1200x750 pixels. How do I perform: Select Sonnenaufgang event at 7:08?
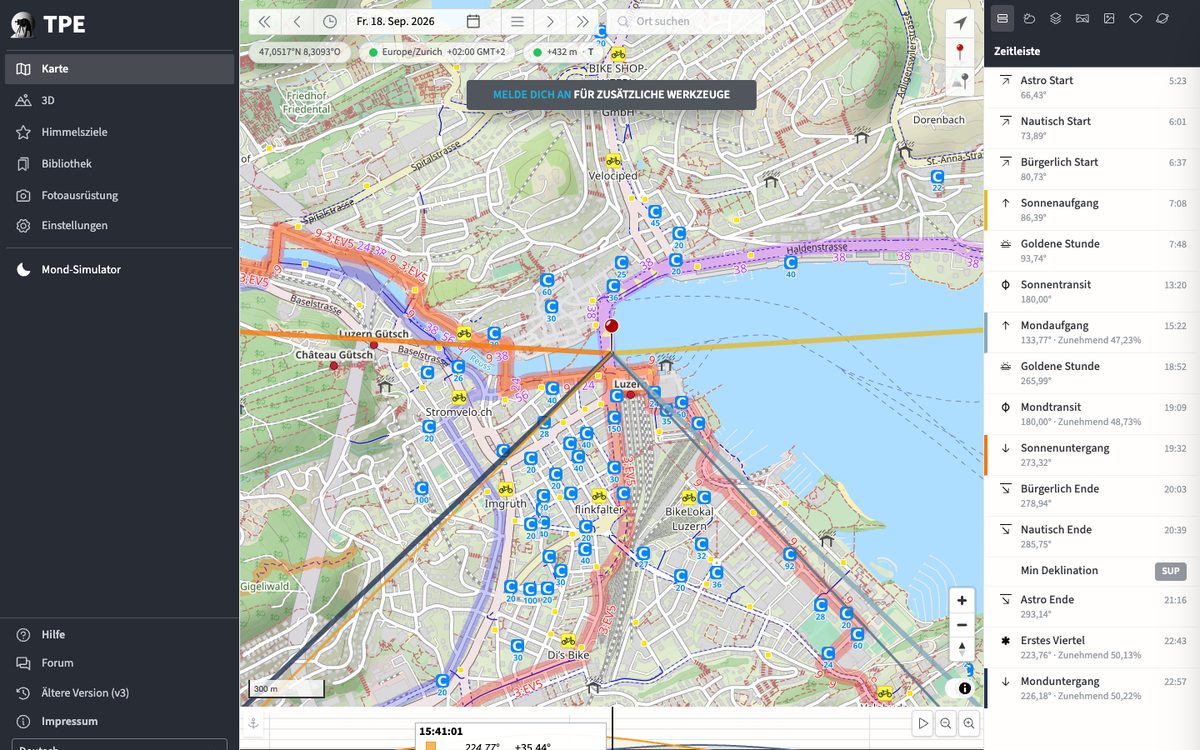coord(1092,211)
